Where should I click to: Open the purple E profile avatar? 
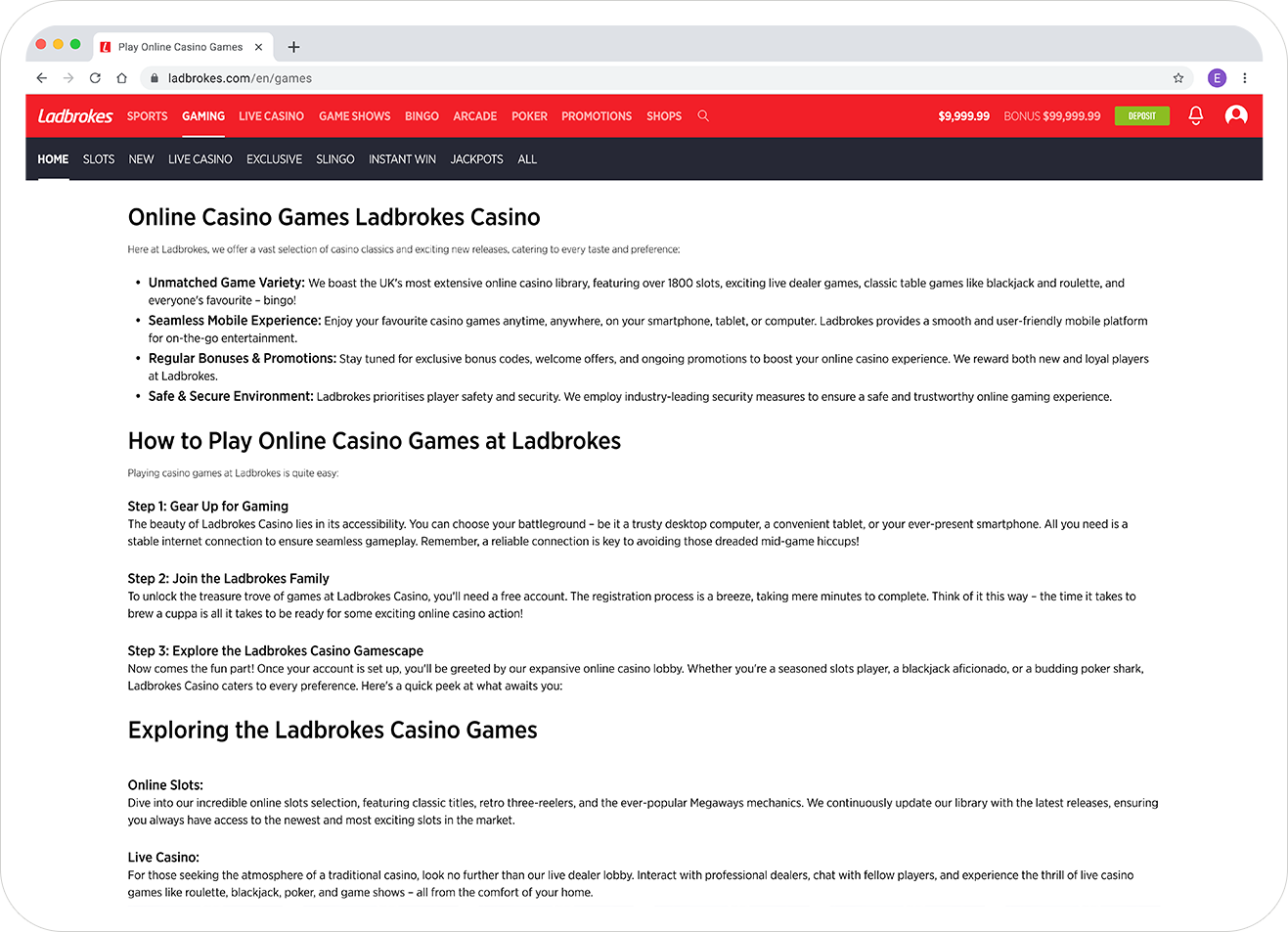click(x=1217, y=78)
